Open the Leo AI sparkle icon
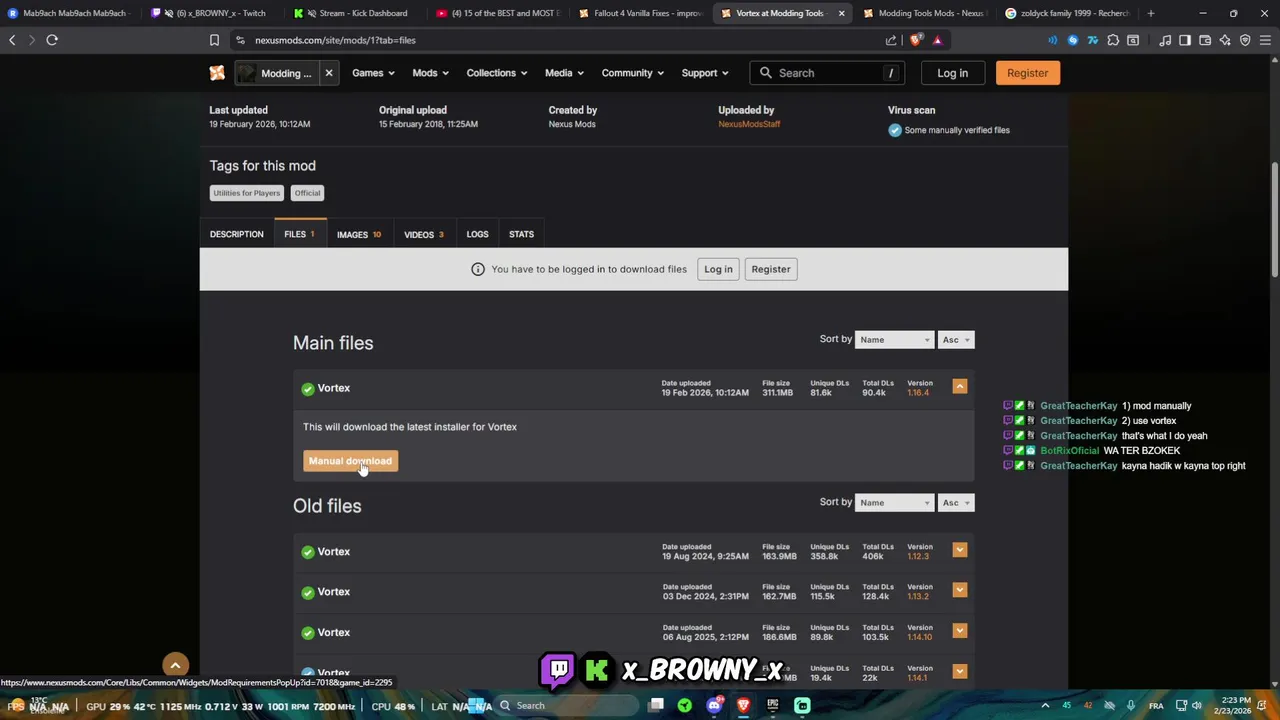The image size is (1280, 720). click(x=1225, y=40)
